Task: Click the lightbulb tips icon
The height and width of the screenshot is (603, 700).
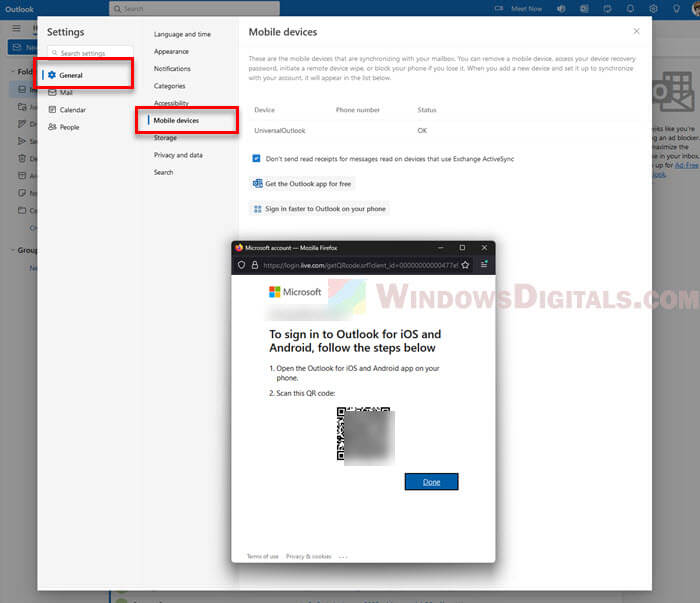Action: 676,8
